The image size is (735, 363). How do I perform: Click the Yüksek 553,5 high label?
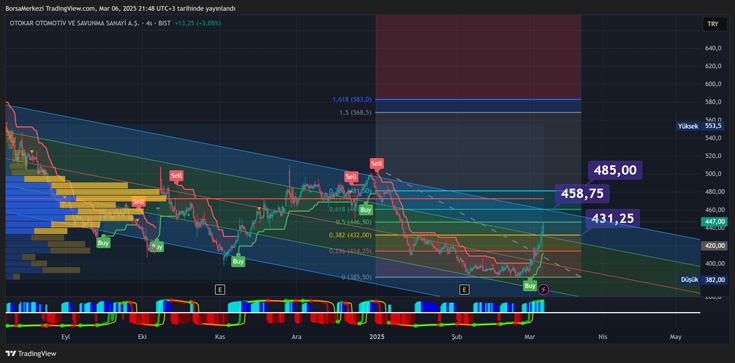click(701, 126)
